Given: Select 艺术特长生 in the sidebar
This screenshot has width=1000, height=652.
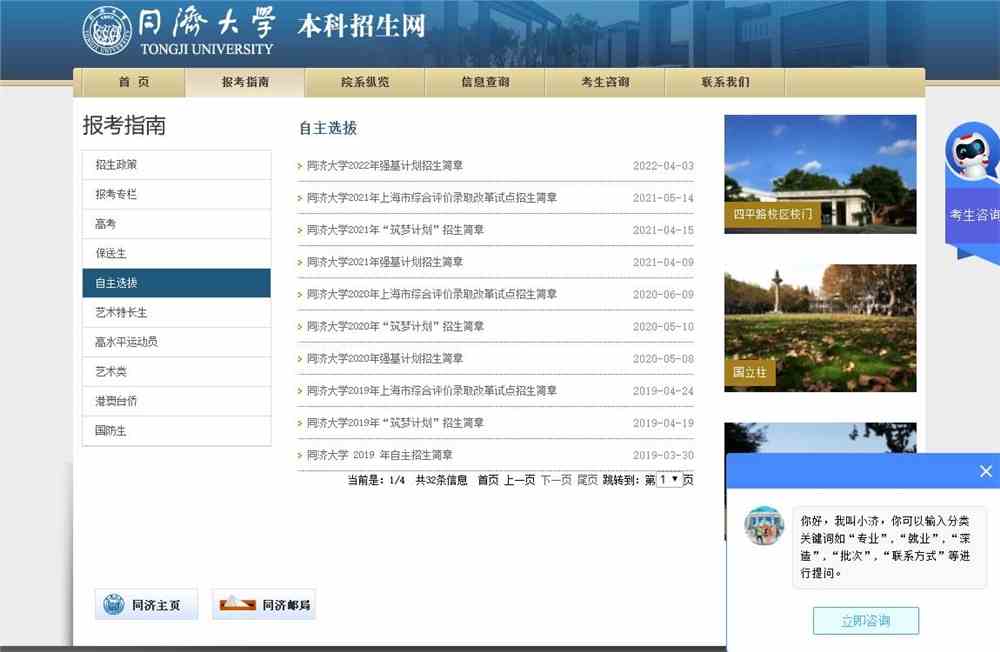Looking at the screenshot, I should [x=177, y=313].
